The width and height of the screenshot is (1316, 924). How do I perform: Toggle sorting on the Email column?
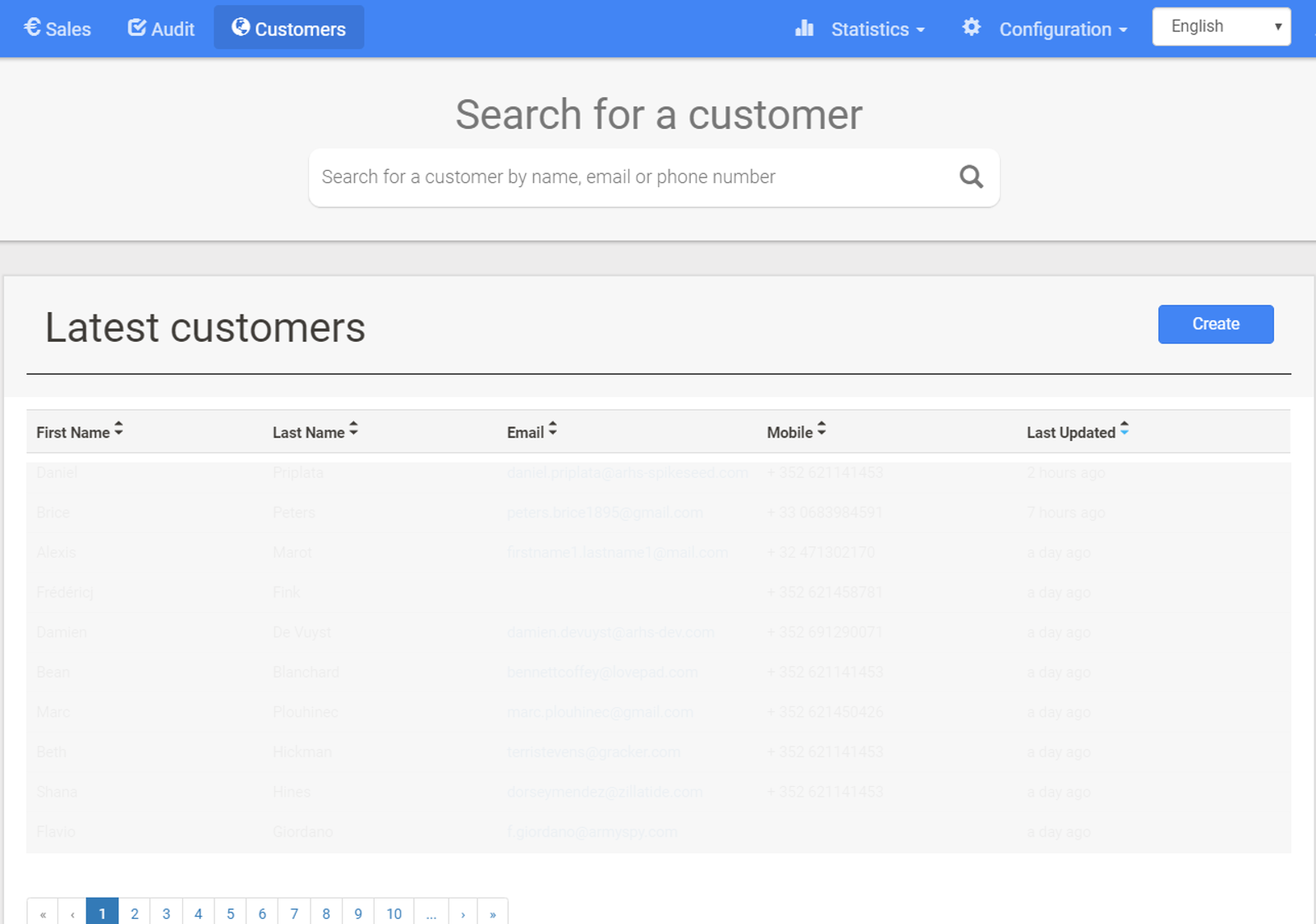tap(552, 428)
